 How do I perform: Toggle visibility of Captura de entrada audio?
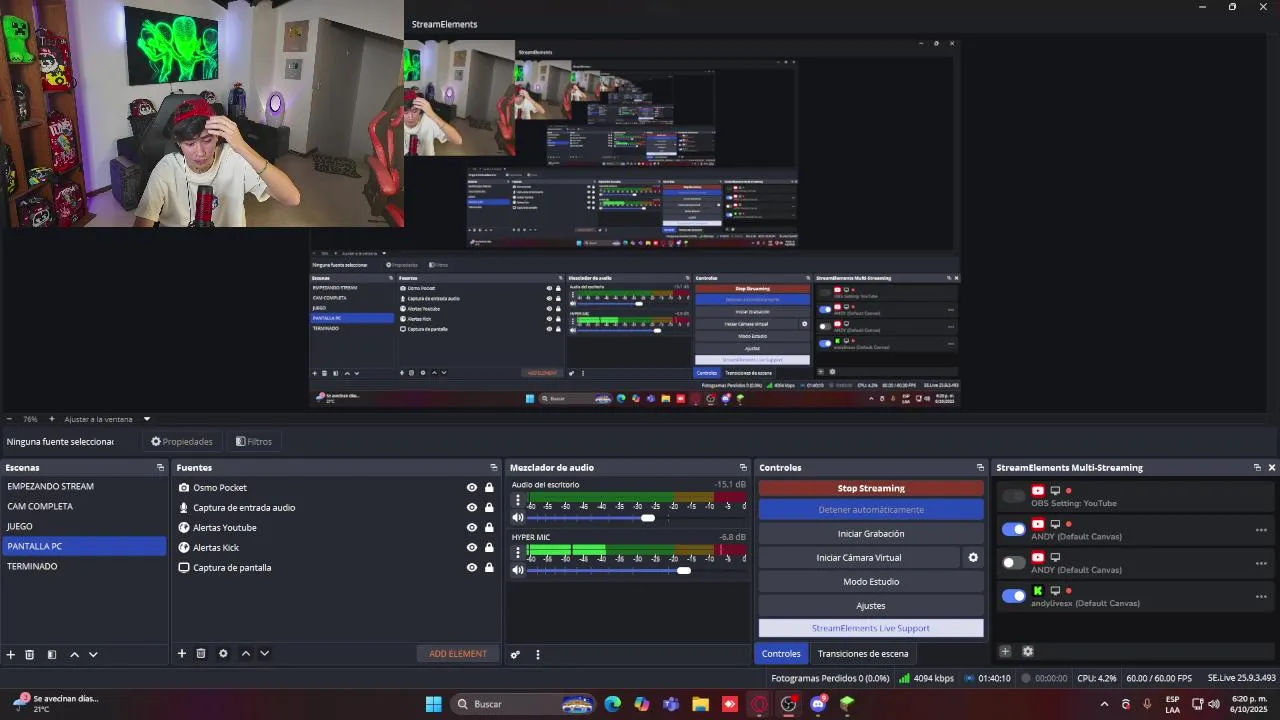pyautogui.click(x=472, y=508)
